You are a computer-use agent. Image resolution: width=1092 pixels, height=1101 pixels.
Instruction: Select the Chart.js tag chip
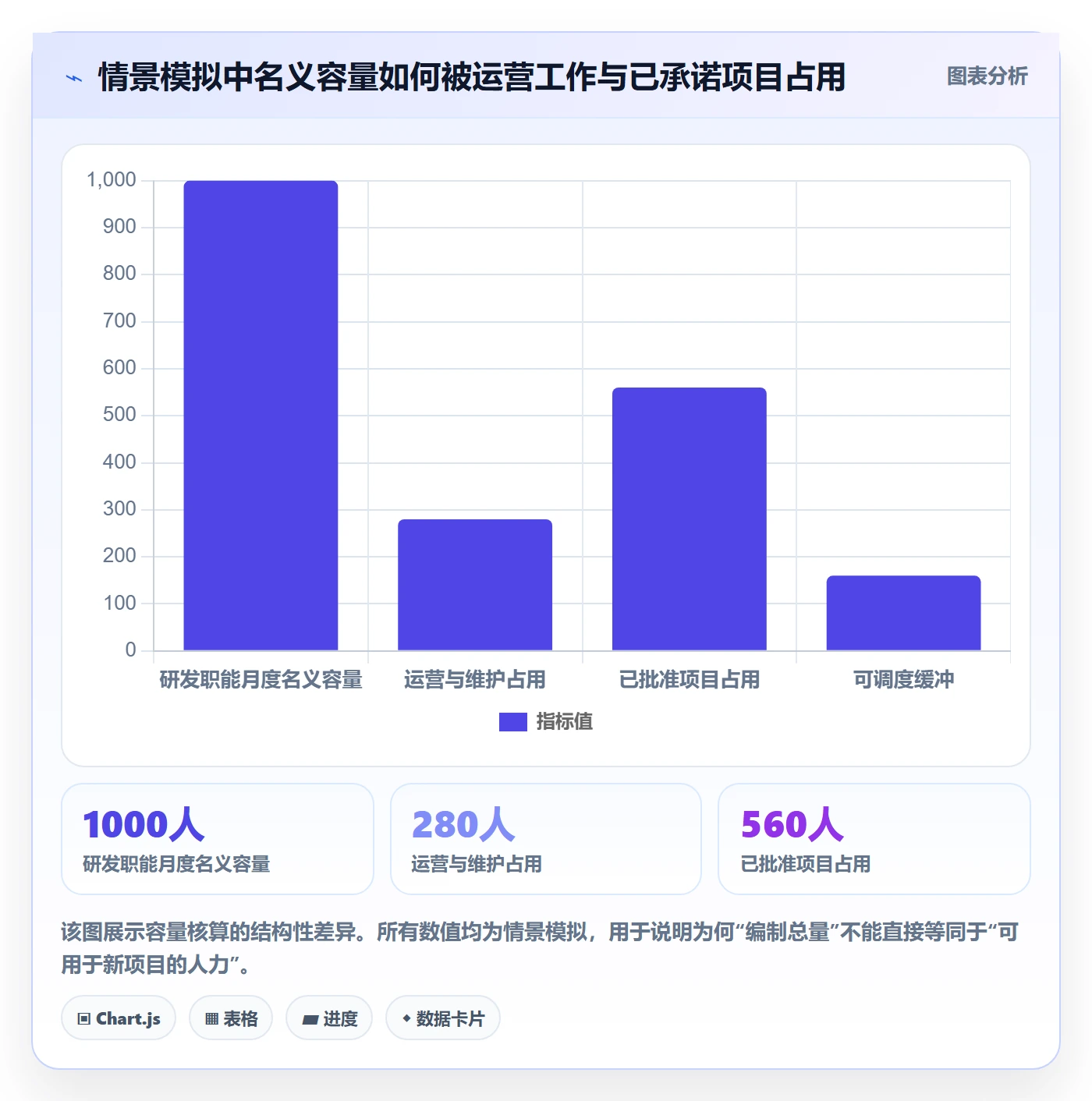[119, 1018]
